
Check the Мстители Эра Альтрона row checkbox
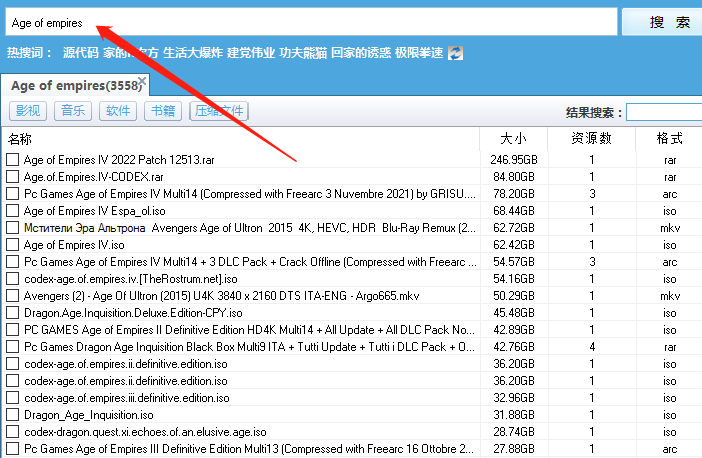pyautogui.click(x=13, y=227)
